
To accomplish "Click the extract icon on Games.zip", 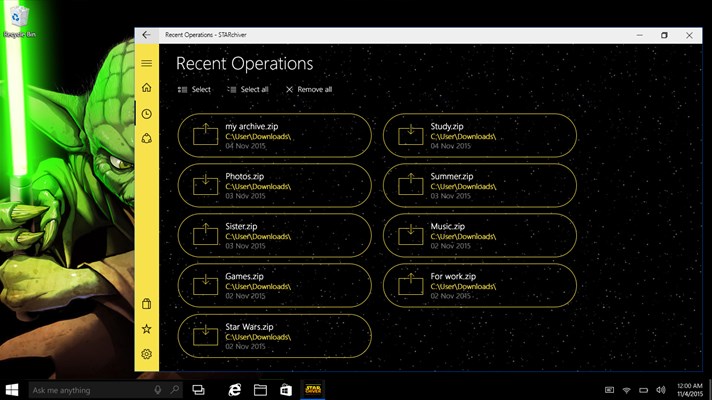I will click(x=205, y=285).
